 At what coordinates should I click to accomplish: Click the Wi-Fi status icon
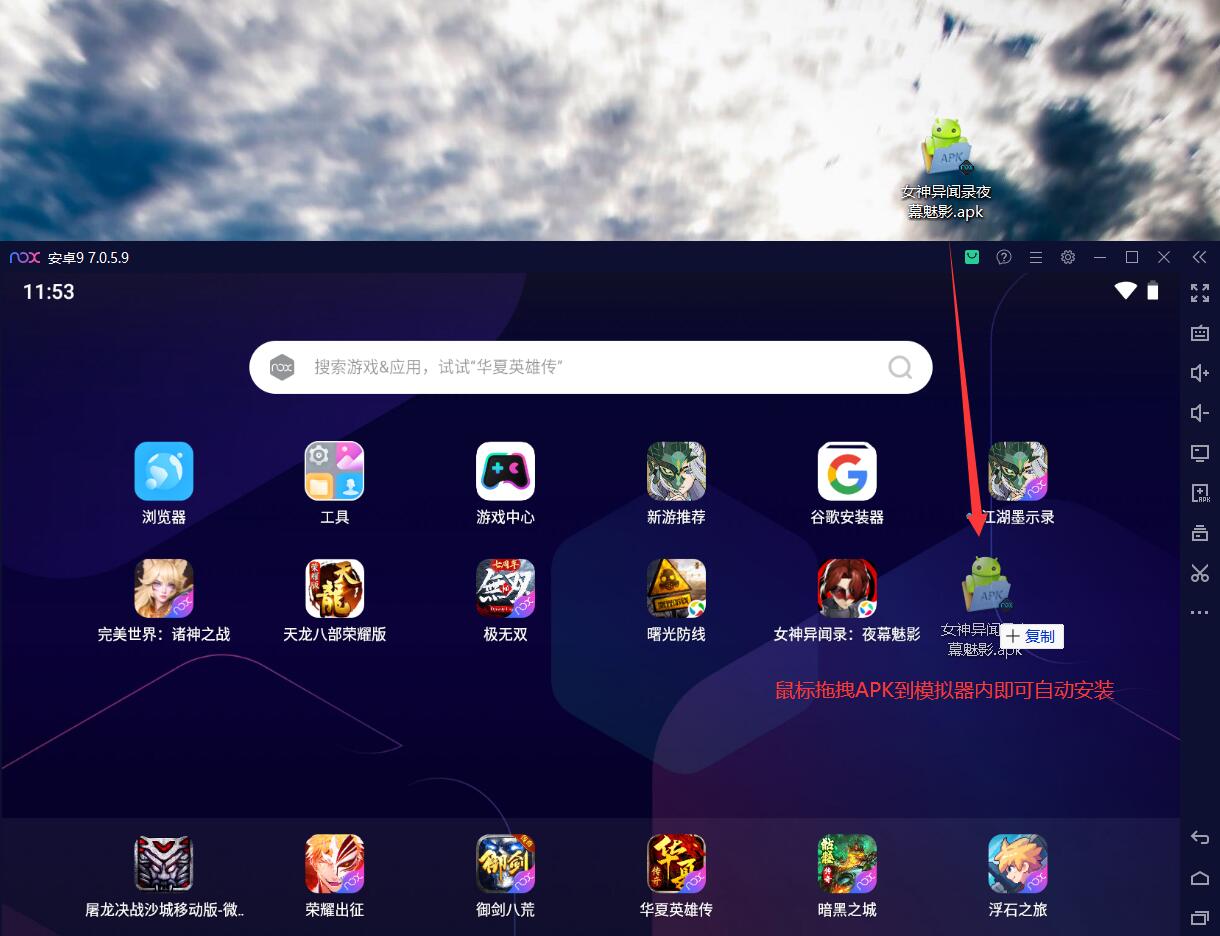coord(1126,291)
